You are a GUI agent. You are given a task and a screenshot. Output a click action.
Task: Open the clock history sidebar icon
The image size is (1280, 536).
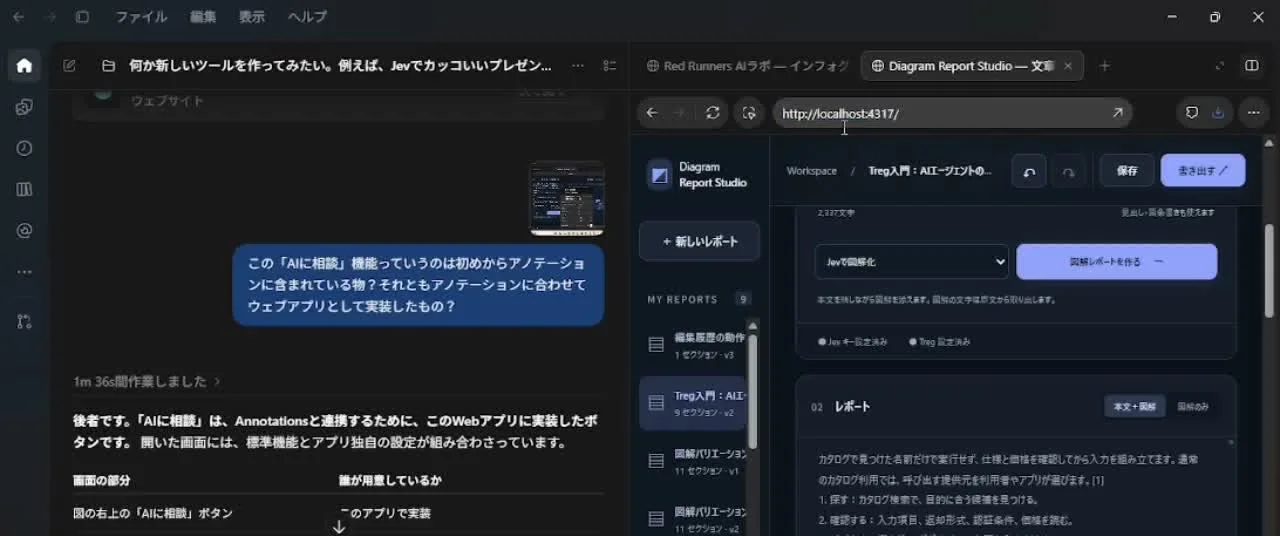coord(24,148)
